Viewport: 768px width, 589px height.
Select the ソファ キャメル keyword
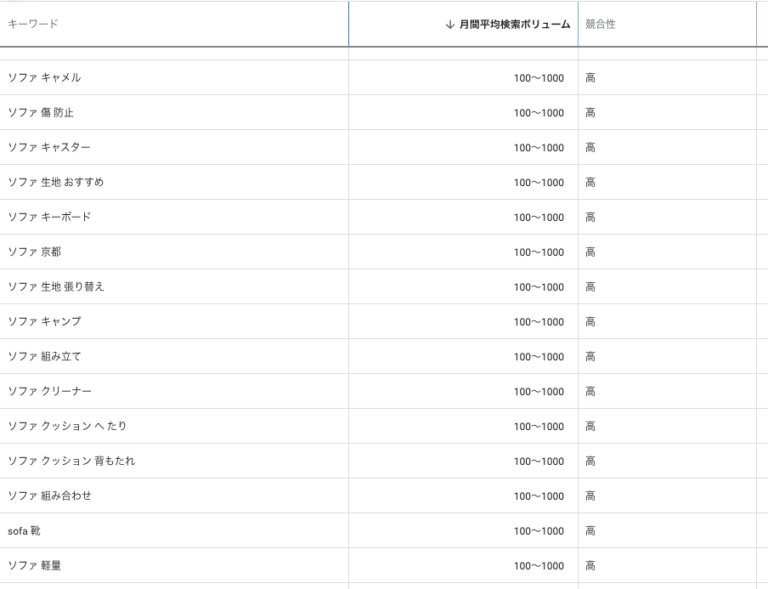44,78
